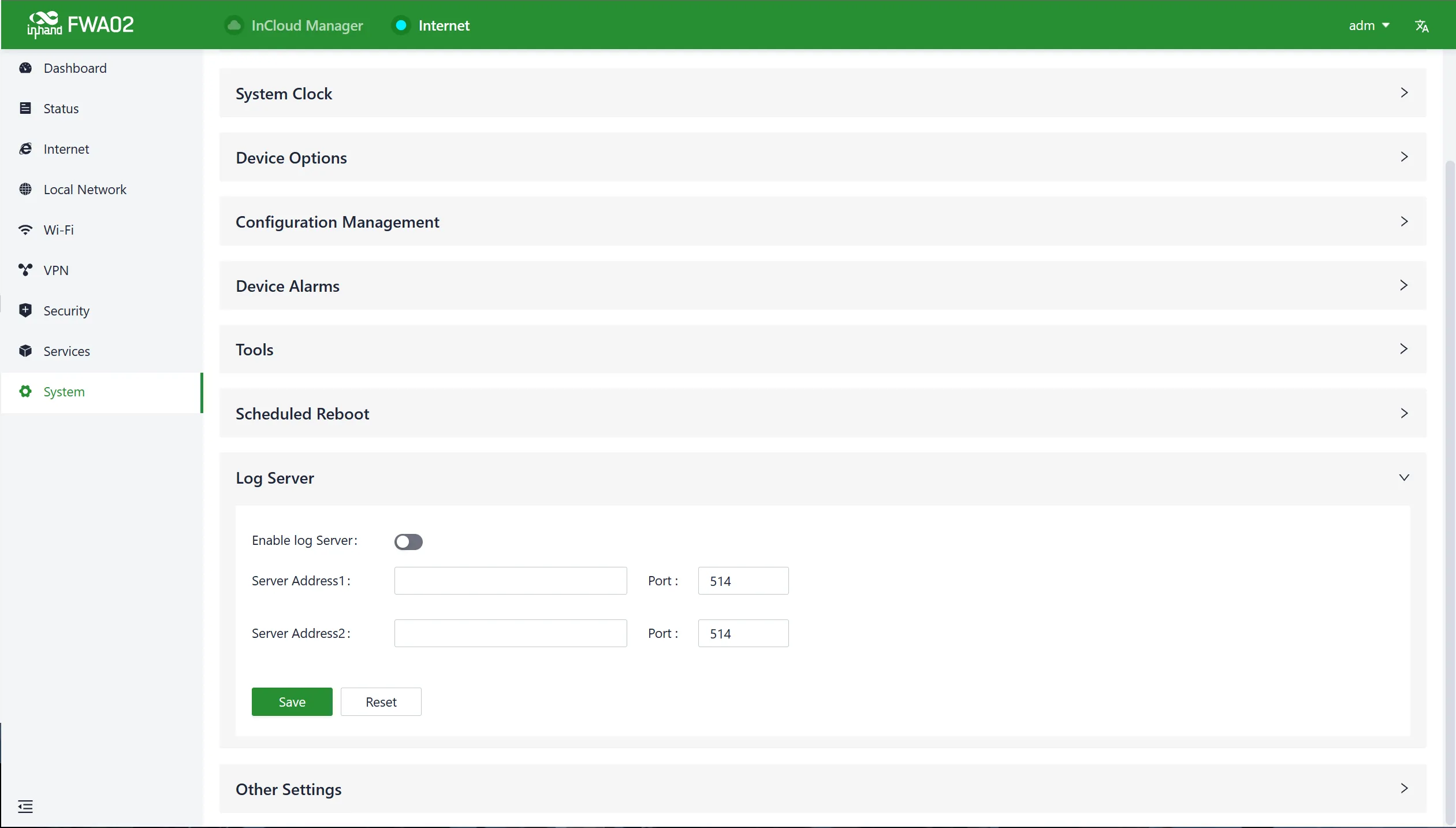The height and width of the screenshot is (828, 1456).
Task: Focus the Server Address2 input field
Action: click(511, 633)
